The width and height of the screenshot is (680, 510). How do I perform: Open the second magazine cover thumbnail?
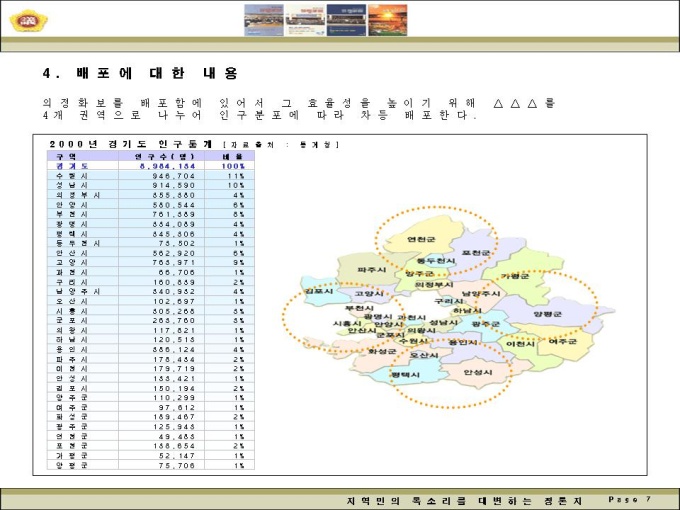click(305, 20)
